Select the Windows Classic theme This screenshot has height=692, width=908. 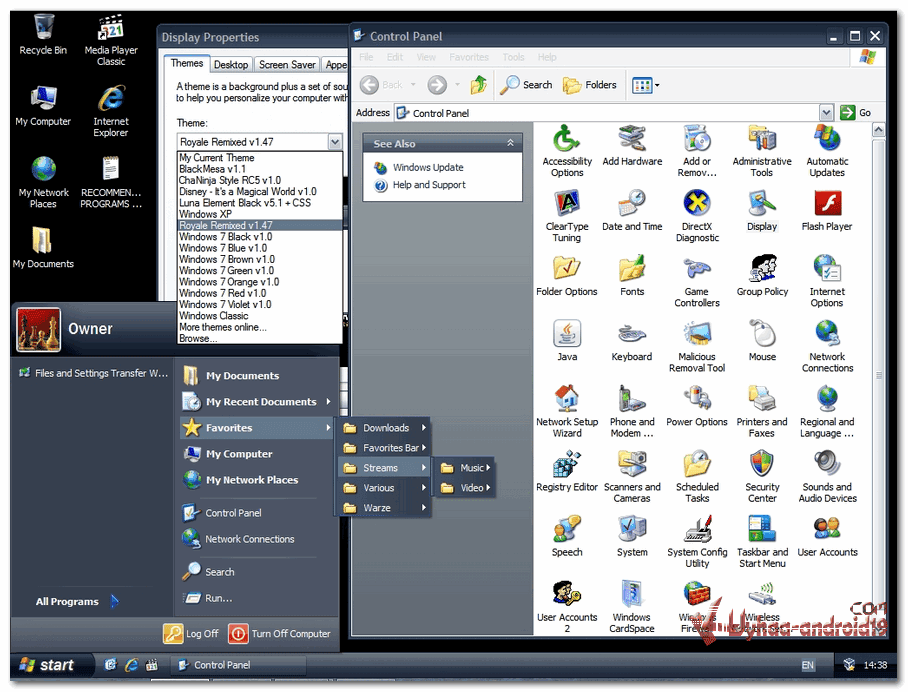click(x=259, y=316)
